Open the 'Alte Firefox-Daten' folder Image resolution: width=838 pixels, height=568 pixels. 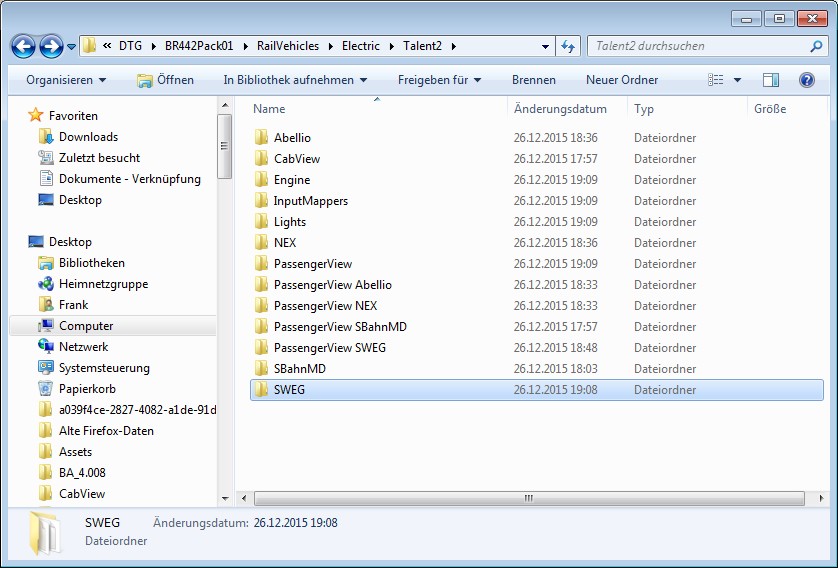(106, 431)
